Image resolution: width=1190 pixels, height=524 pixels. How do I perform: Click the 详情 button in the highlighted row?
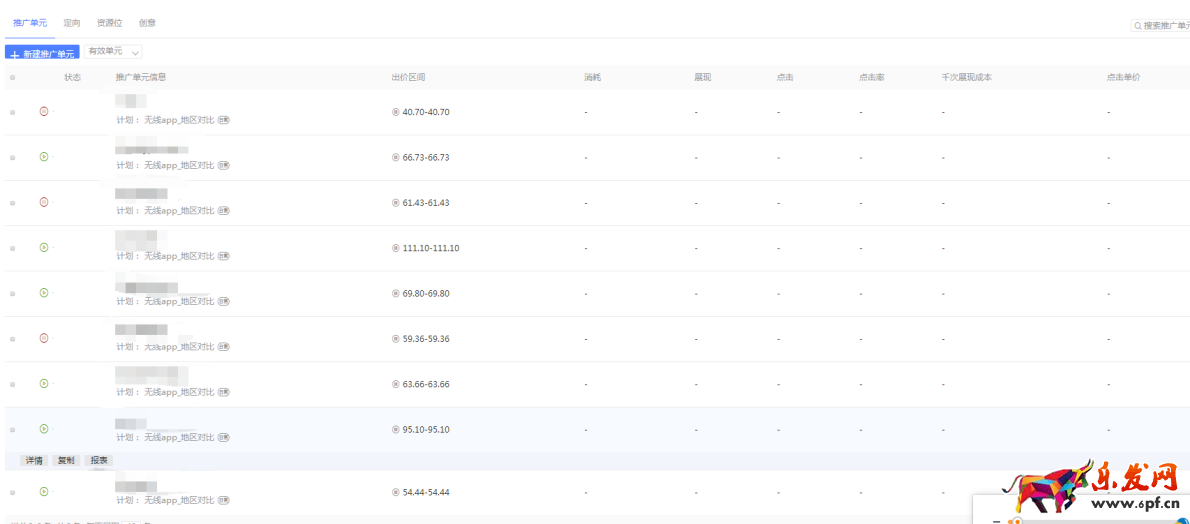click(34, 460)
